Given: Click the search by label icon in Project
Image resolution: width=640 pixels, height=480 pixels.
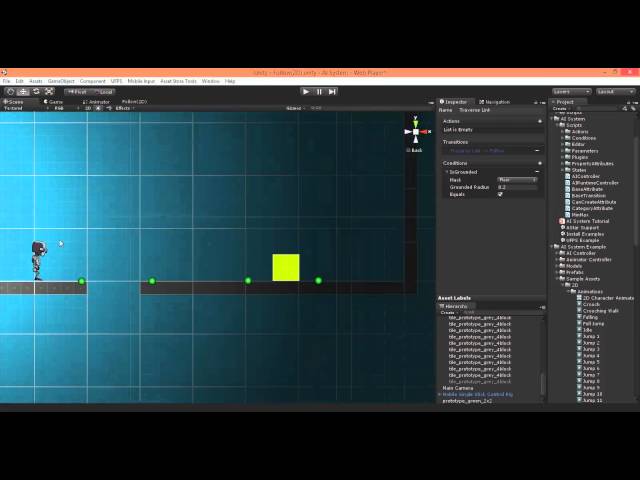Looking at the screenshot, I should tap(633, 109).
